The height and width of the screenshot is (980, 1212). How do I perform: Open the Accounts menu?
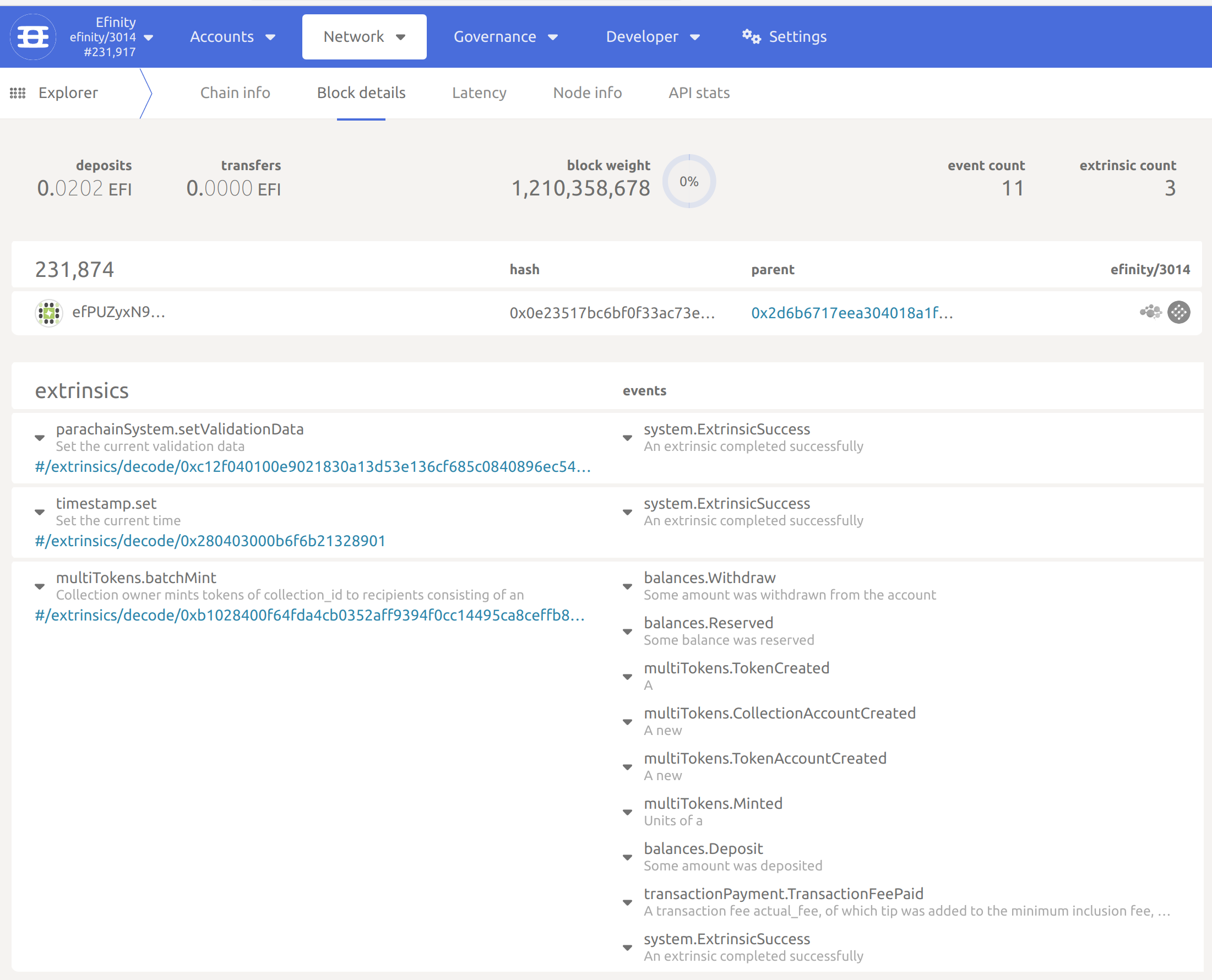point(232,37)
